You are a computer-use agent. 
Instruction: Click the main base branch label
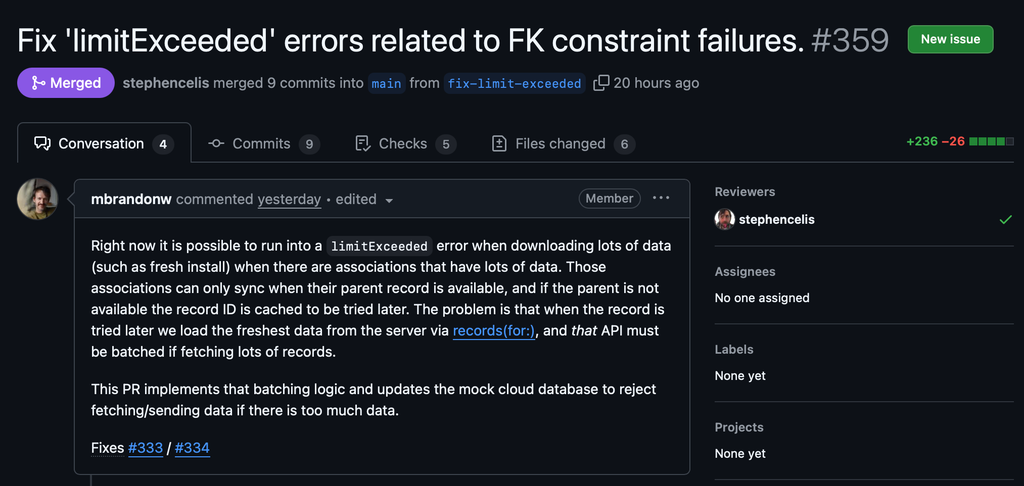386,84
